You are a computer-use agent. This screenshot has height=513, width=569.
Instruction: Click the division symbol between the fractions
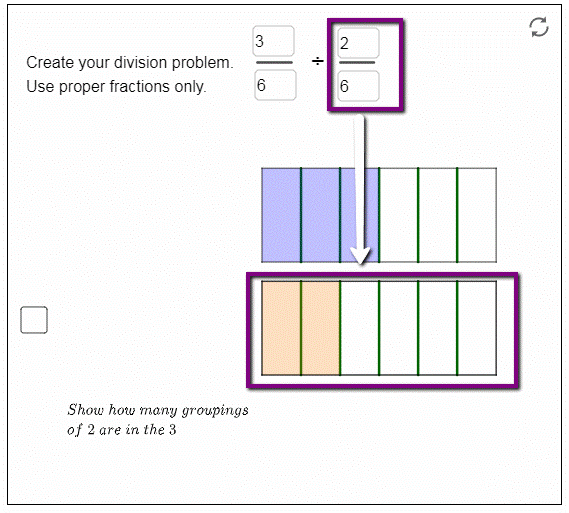(x=318, y=61)
